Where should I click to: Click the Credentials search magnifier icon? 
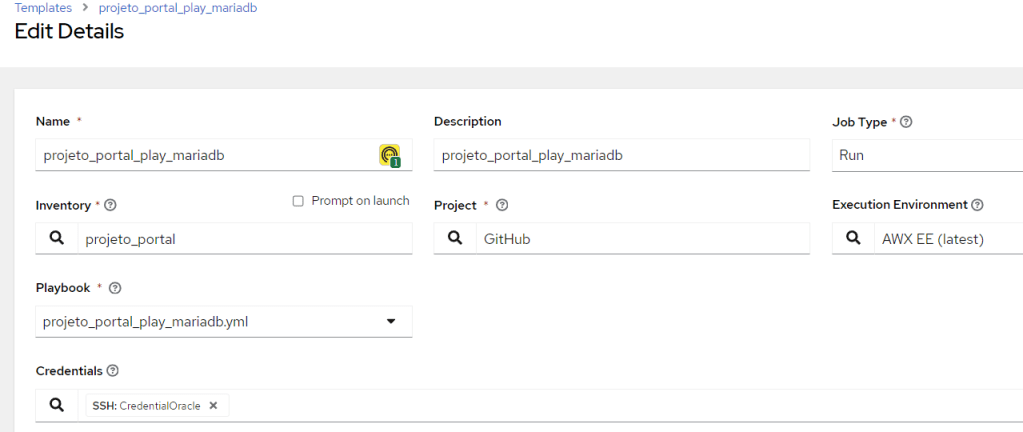(56, 406)
